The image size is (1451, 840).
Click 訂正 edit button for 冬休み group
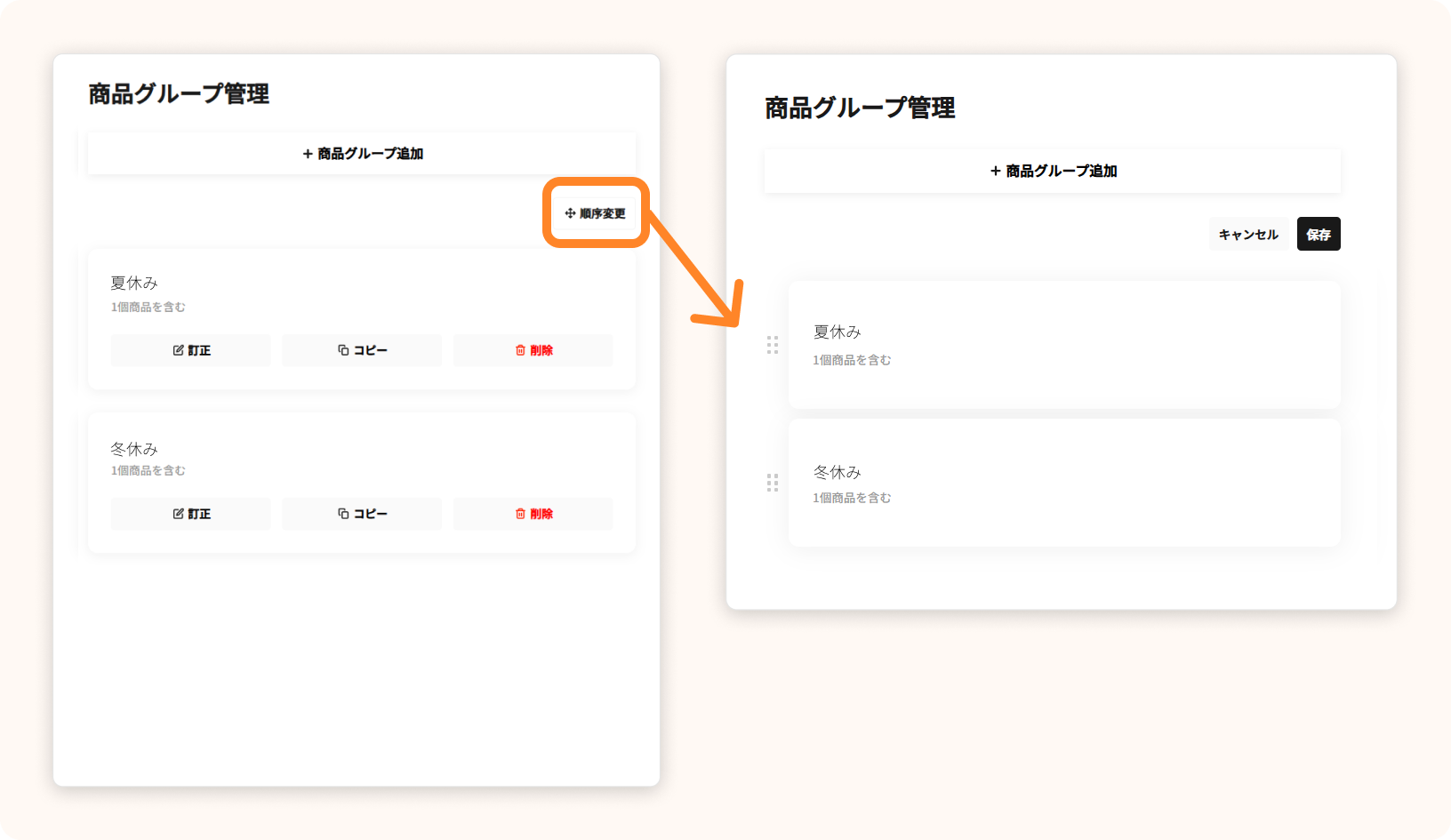point(191,514)
